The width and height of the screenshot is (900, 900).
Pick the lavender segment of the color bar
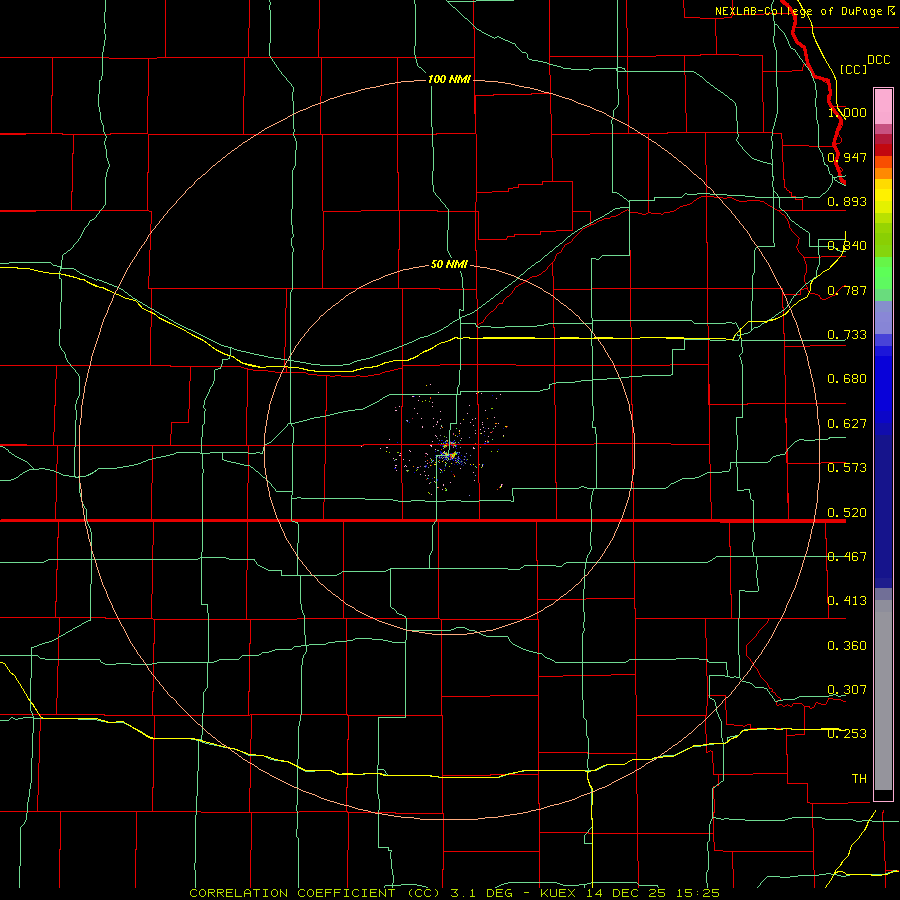pyautogui.click(x=883, y=317)
